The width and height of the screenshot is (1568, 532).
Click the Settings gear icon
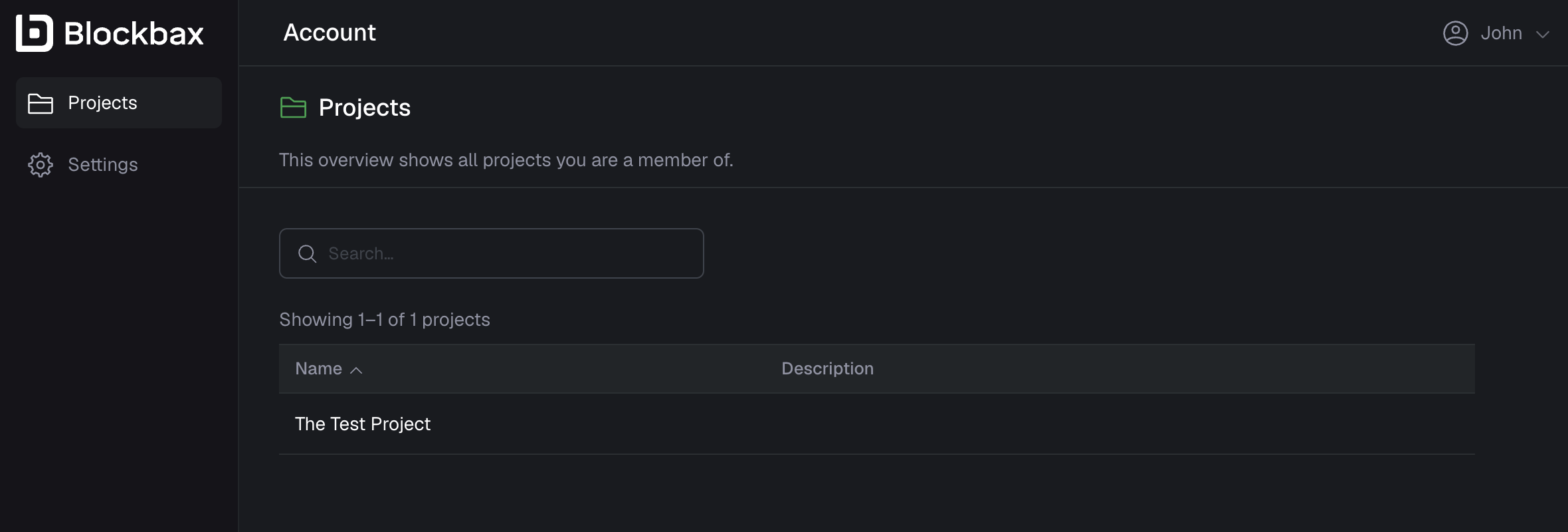(x=41, y=164)
